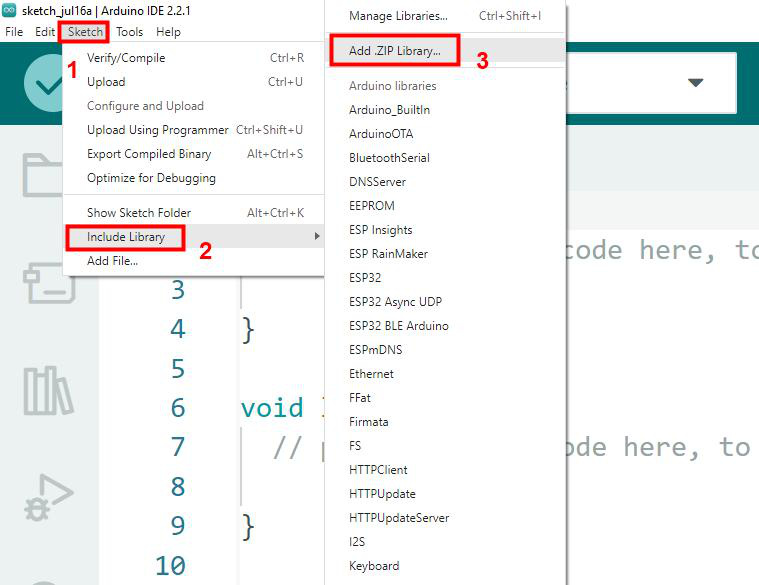
Task: Select the Include Library entry
Action: point(194,237)
